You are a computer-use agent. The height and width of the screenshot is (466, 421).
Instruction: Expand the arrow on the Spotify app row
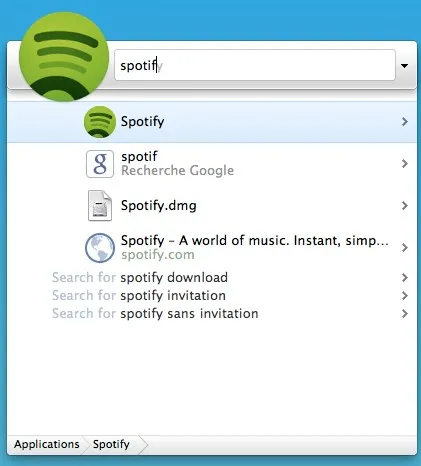coord(405,122)
